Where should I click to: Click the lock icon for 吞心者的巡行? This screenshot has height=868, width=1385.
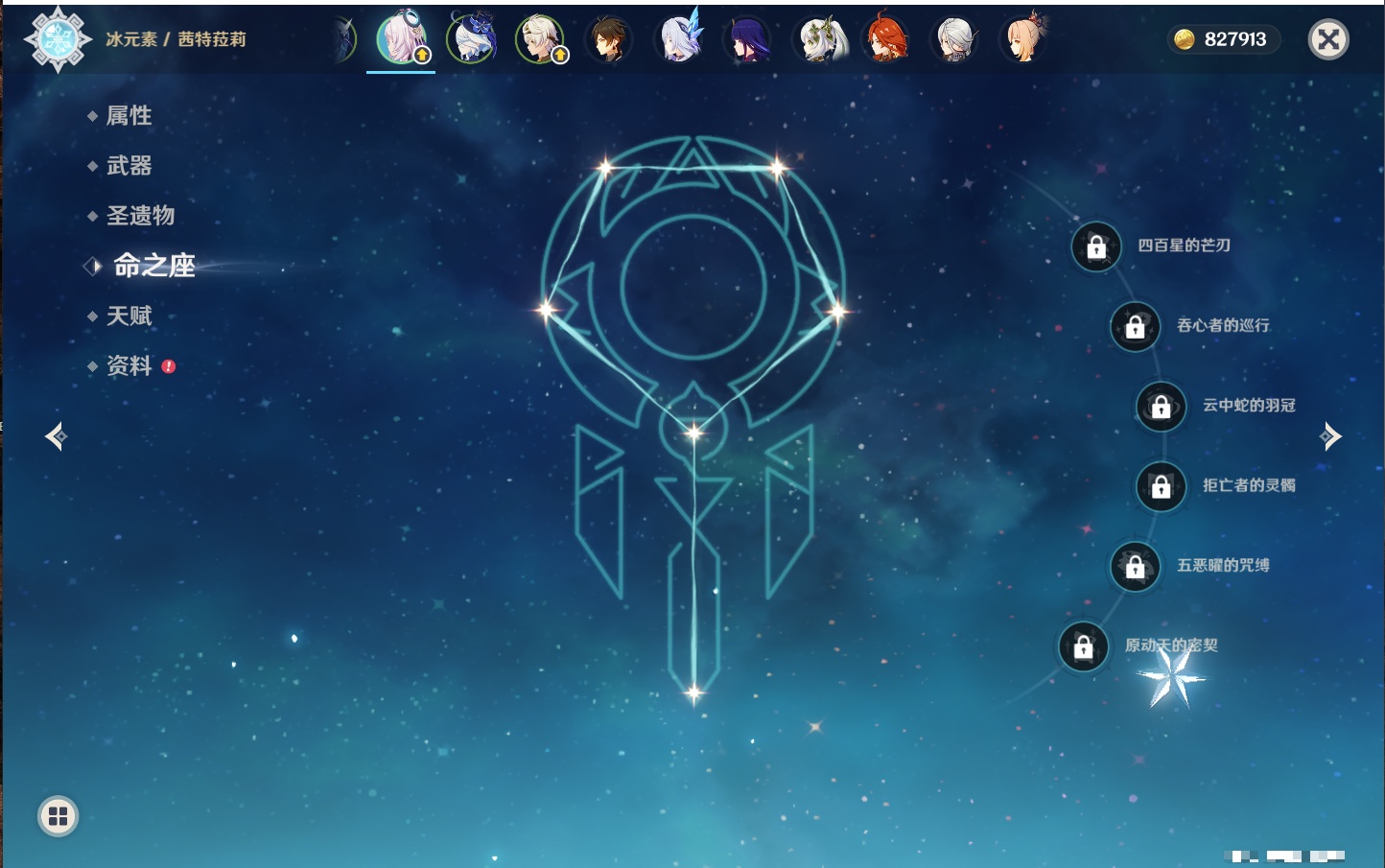pos(1135,327)
